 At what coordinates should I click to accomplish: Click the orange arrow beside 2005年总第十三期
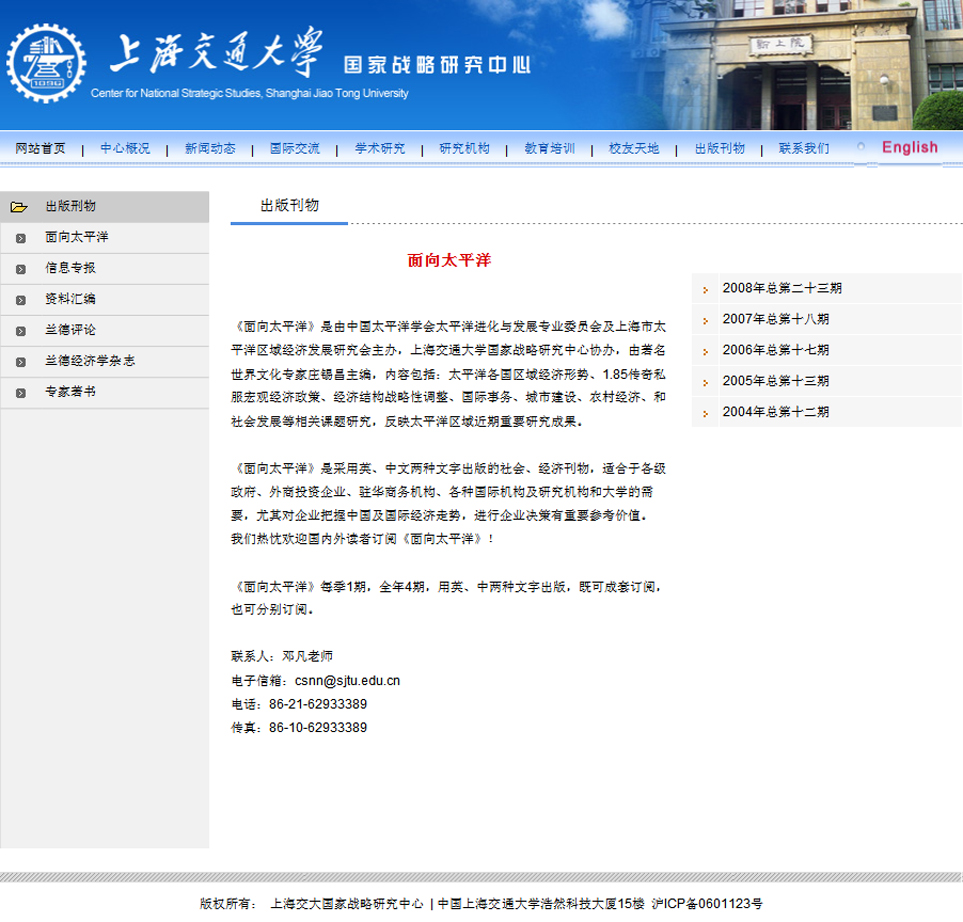706,383
